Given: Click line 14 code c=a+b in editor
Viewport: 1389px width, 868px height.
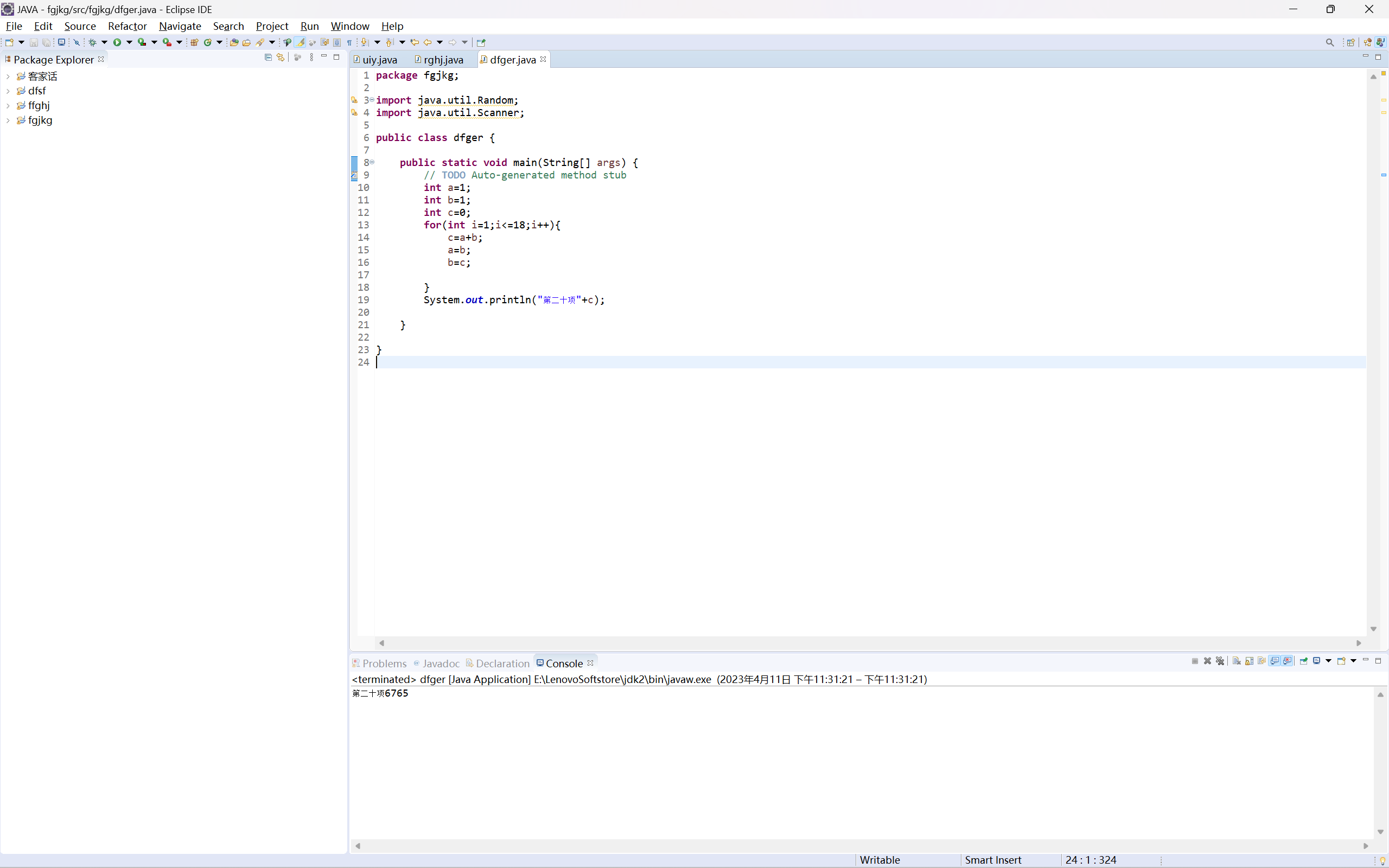Looking at the screenshot, I should point(465,238).
